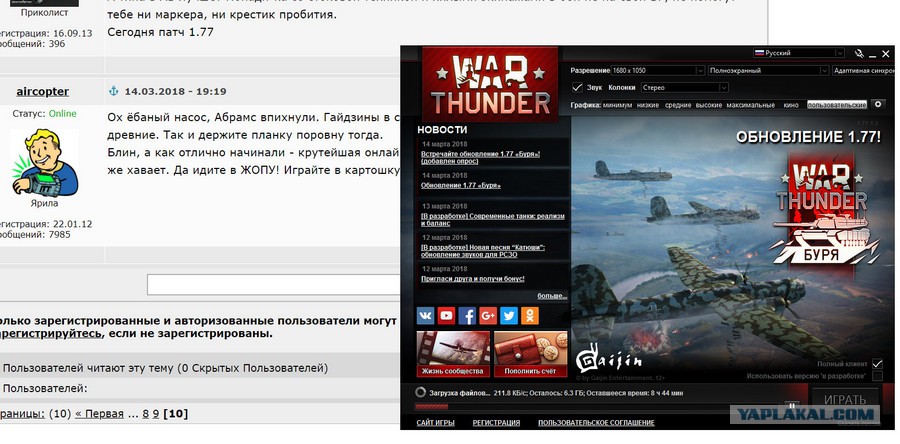Click the 'Страницы:' pagination label
Viewport: 900px width, 444px height.
click(x=22, y=414)
